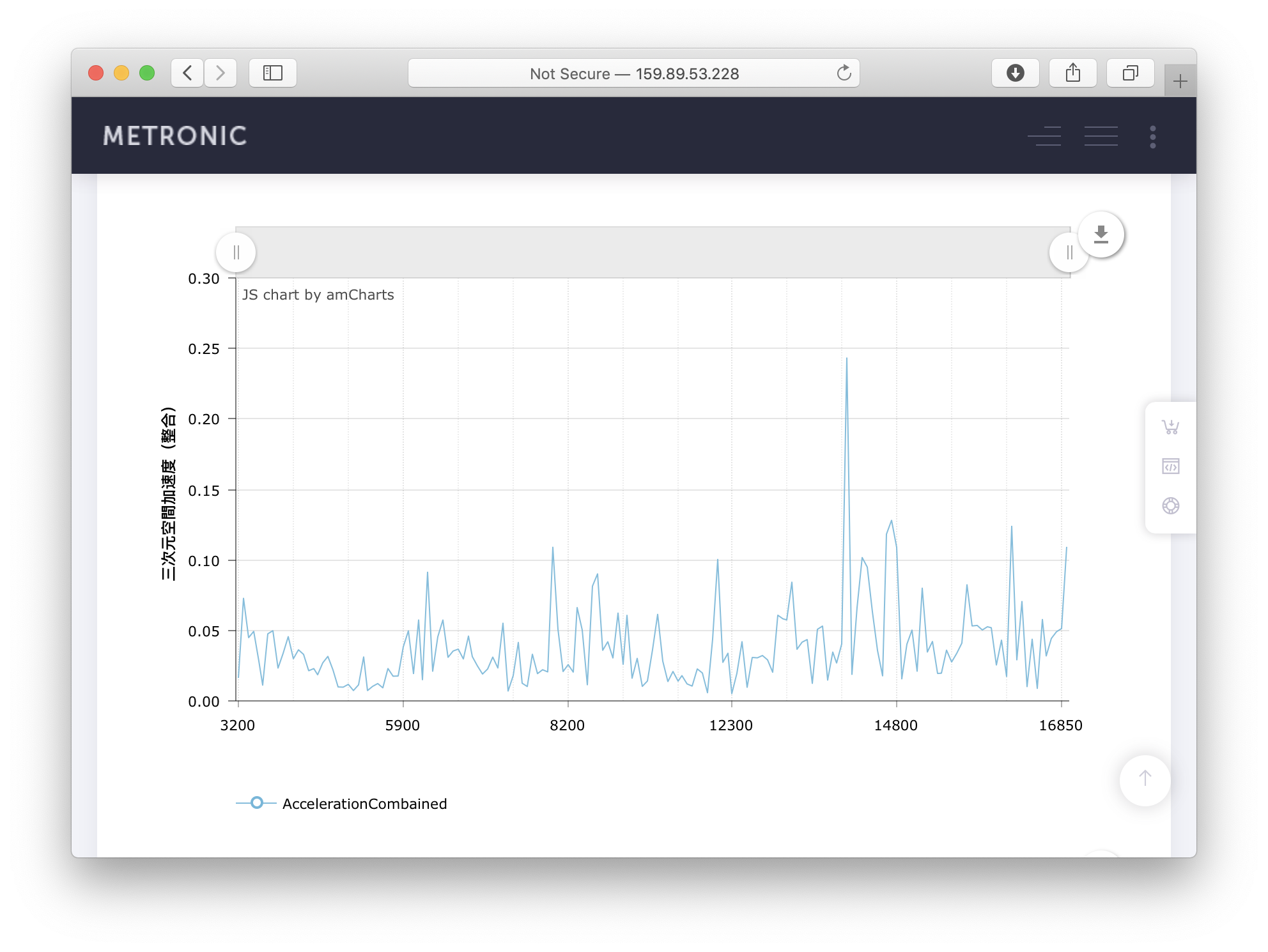The image size is (1268, 952).
Task: Go back to previous page
Action: [187, 73]
